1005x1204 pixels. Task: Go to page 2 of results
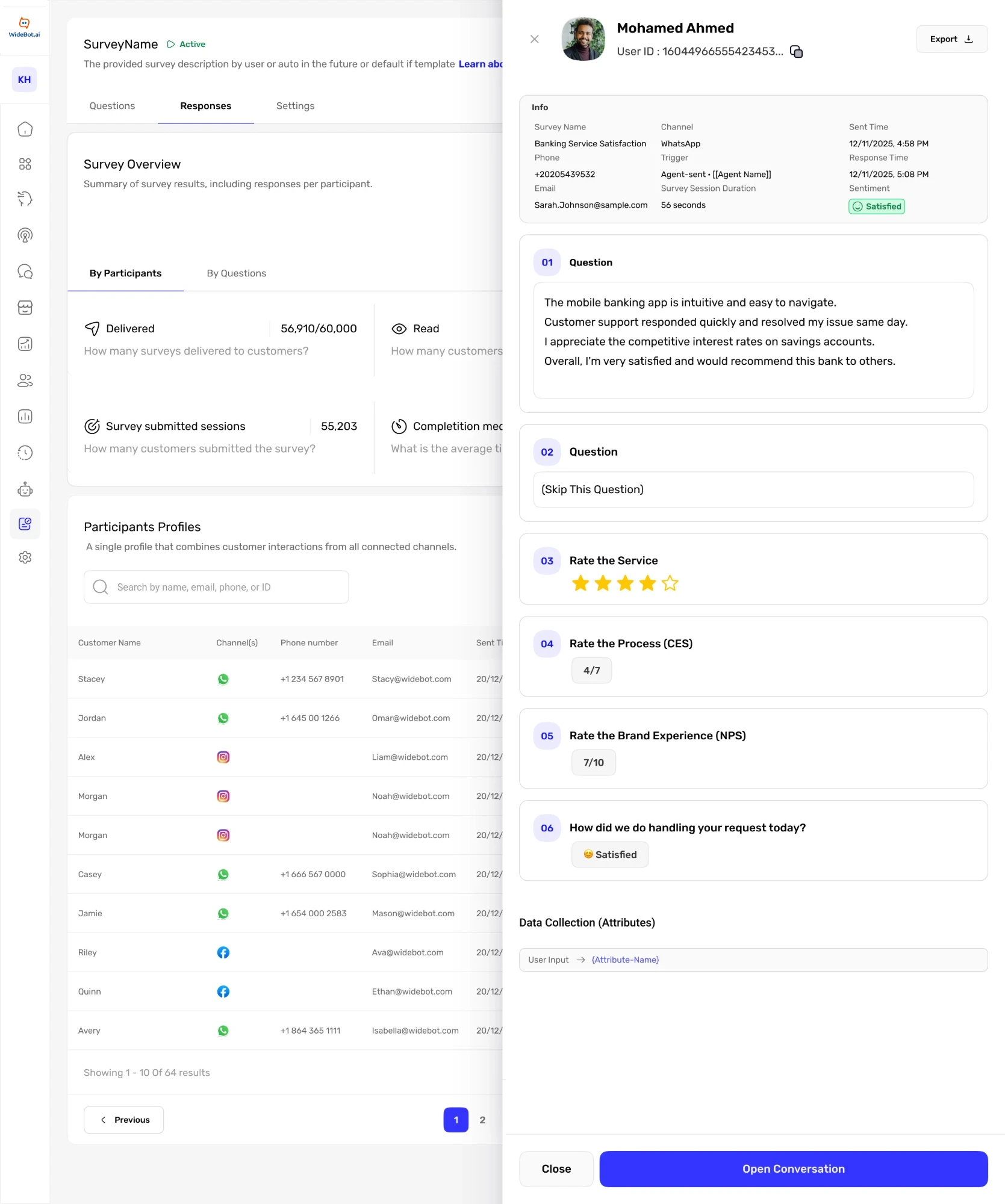coord(482,1120)
